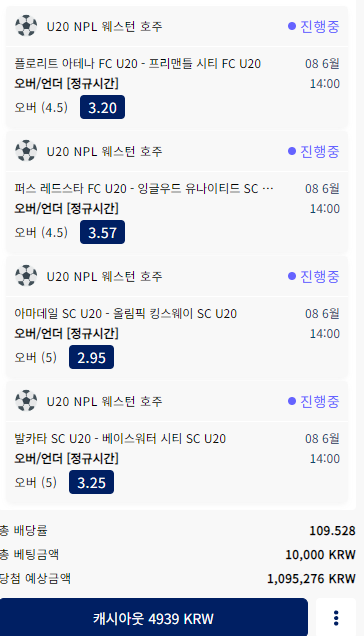Viewport: 364px width, 636px height.
Task: Click the 캐시아웃 4939 KRW button
Action: [153, 618]
